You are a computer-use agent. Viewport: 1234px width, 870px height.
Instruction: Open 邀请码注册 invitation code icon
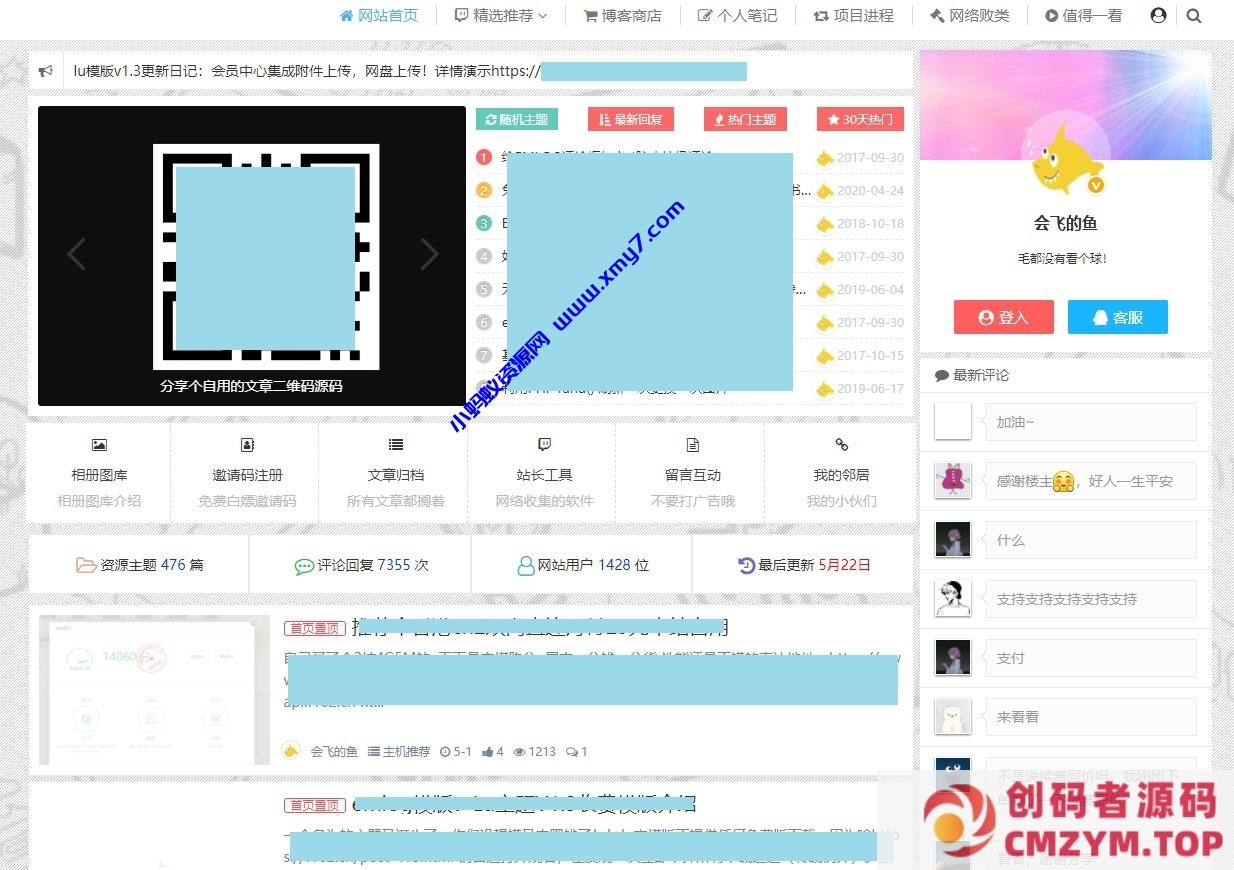(247, 445)
